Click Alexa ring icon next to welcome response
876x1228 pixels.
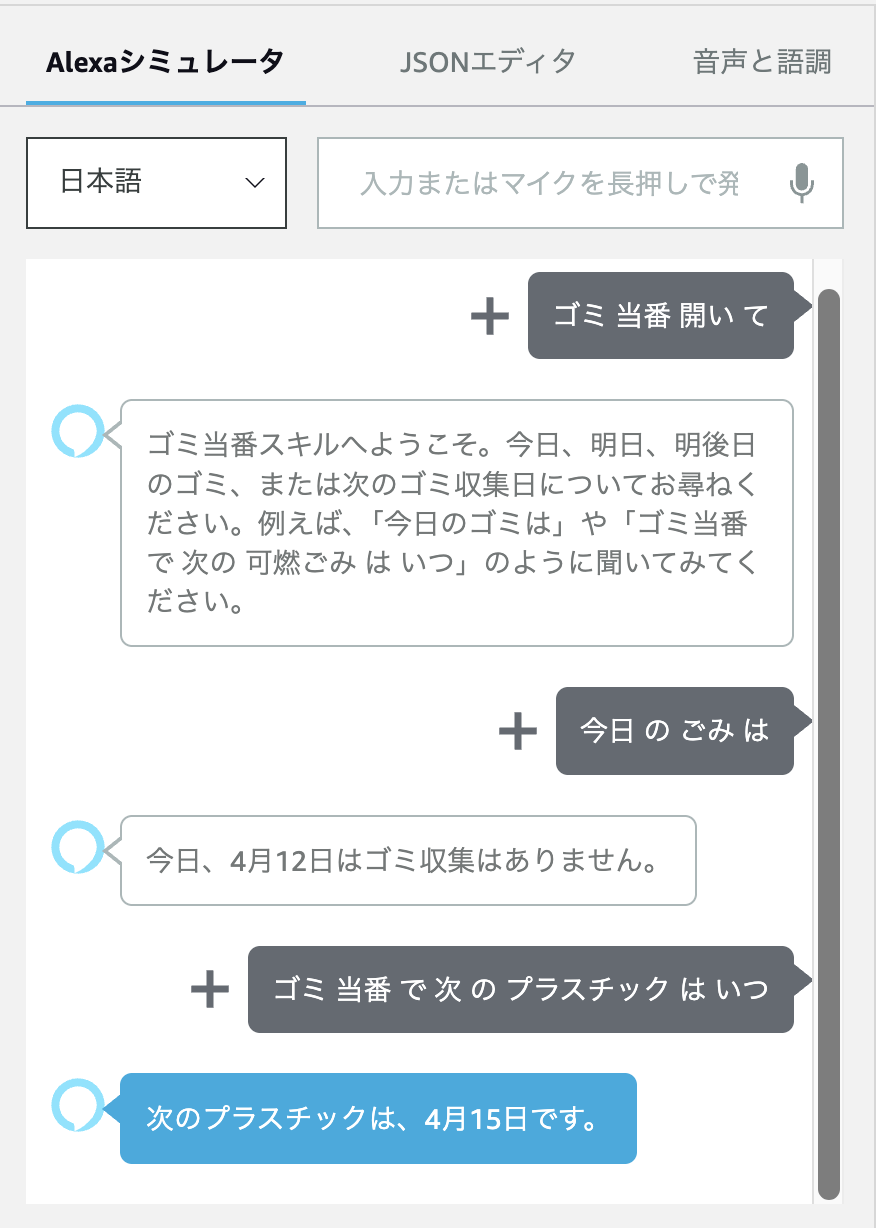(77, 431)
